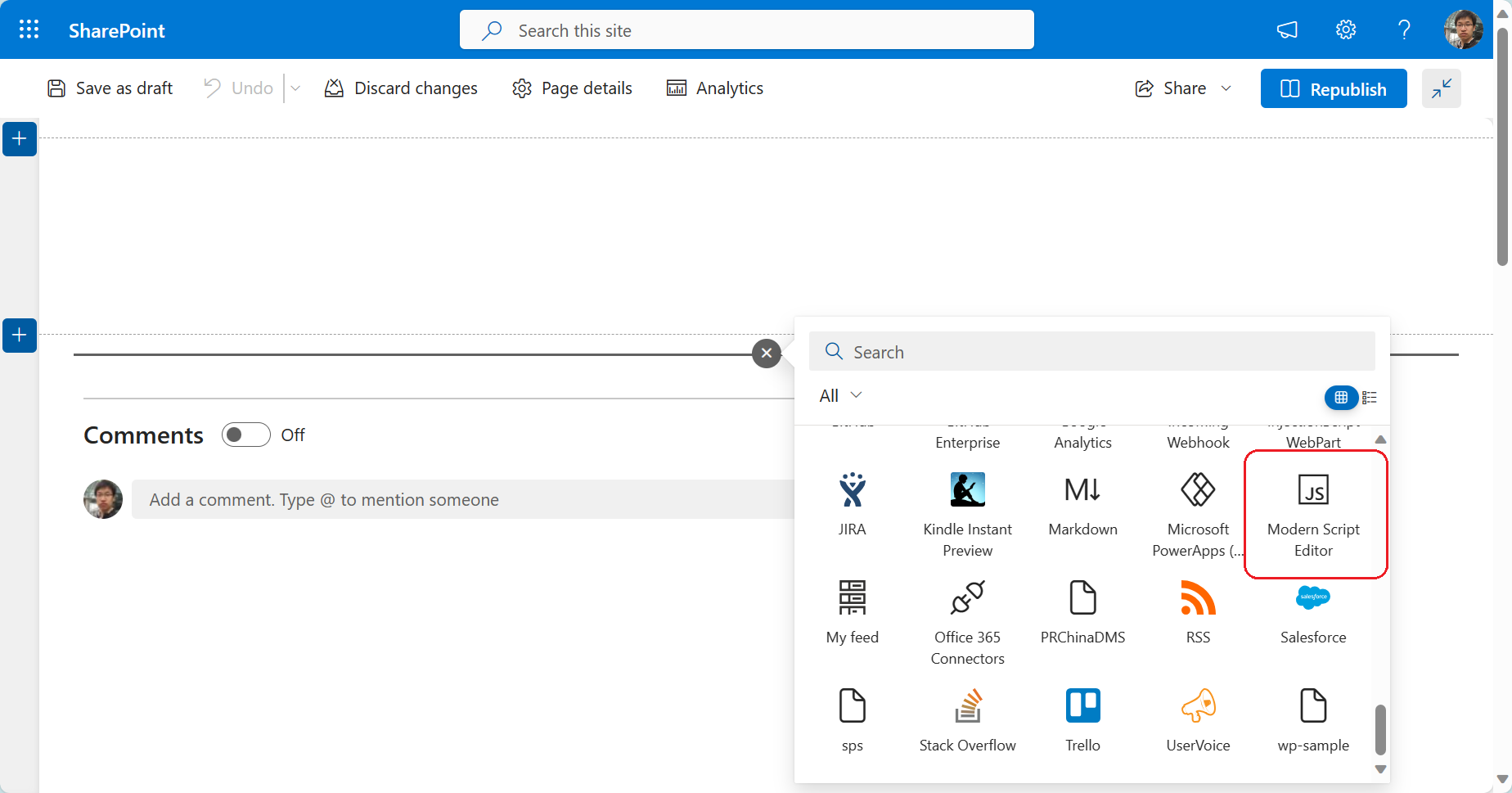Click the web part search field
This screenshot has width=1512, height=793.
(x=1091, y=351)
